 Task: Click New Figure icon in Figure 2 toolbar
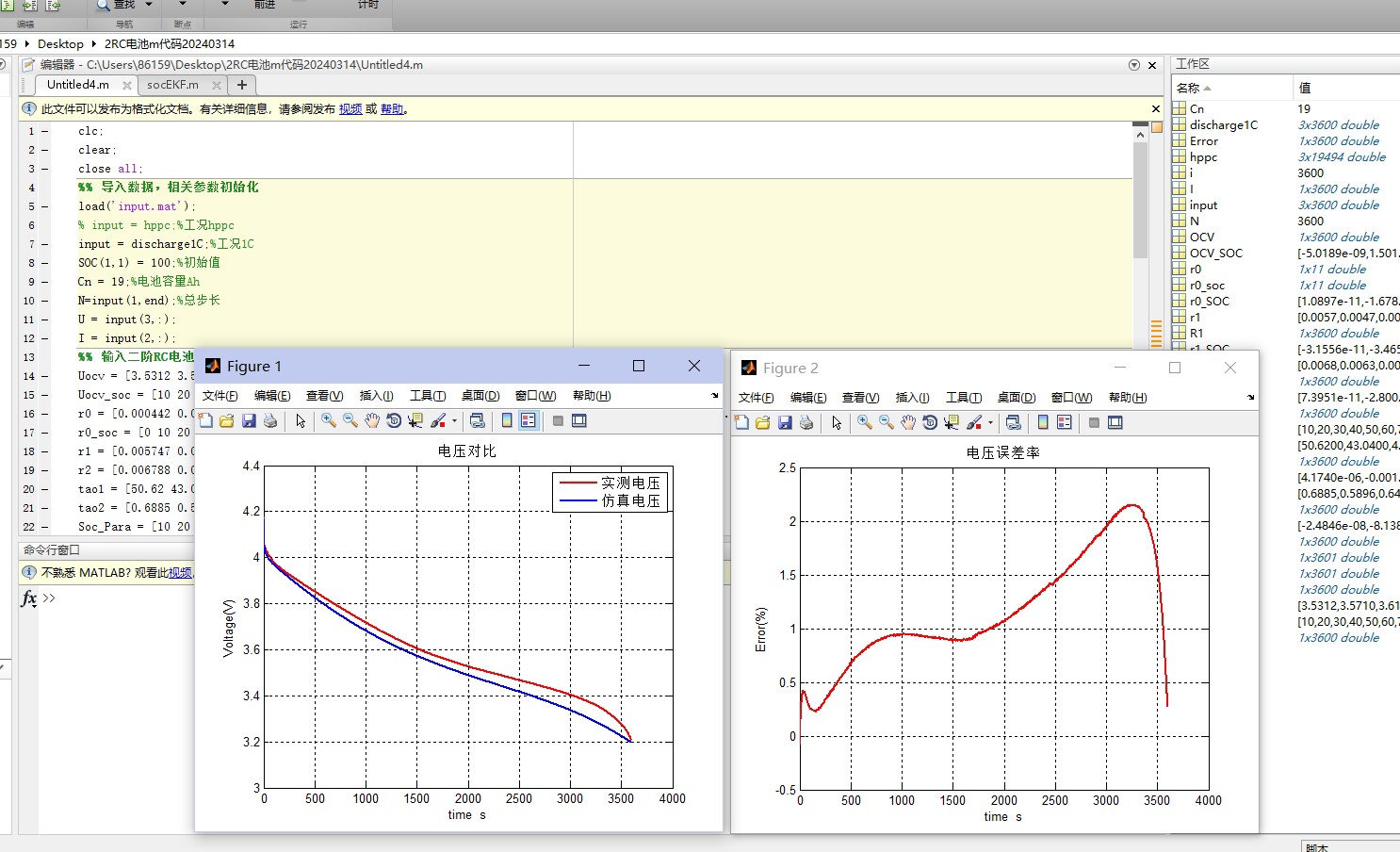[741, 422]
